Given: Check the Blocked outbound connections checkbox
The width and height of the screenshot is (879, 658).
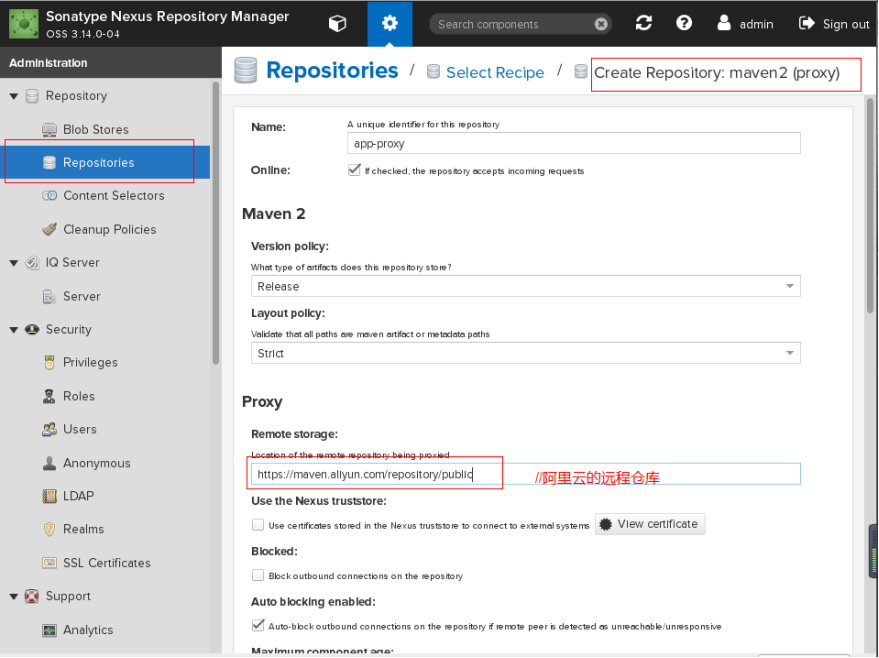Looking at the screenshot, I should [x=258, y=575].
